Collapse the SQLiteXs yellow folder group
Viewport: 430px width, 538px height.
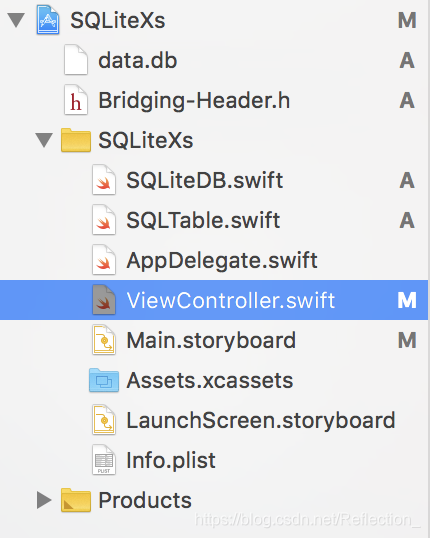(x=44, y=140)
